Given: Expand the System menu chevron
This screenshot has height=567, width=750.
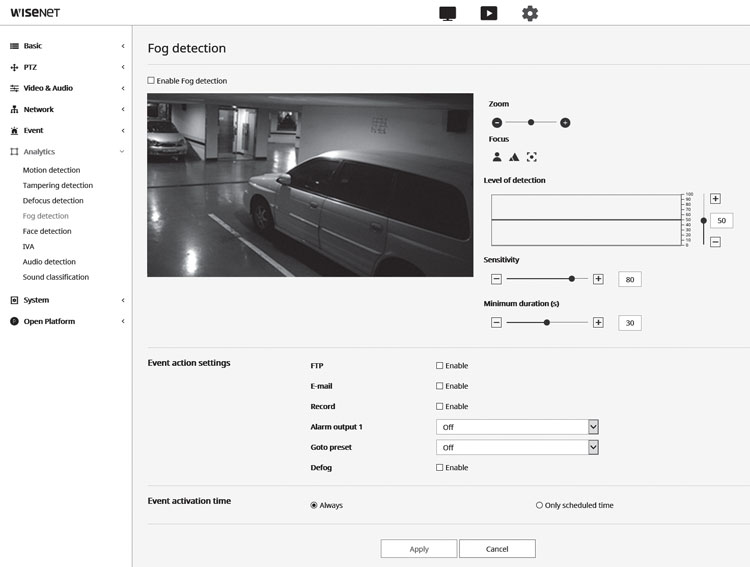Looking at the screenshot, I should tap(123, 300).
